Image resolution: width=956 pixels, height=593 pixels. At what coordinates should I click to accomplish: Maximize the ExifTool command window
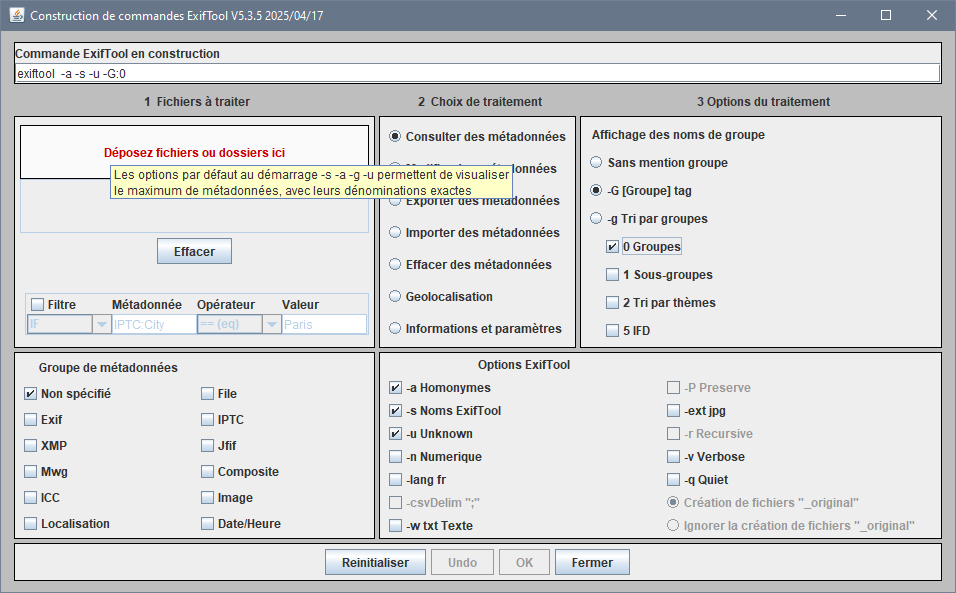(886, 15)
